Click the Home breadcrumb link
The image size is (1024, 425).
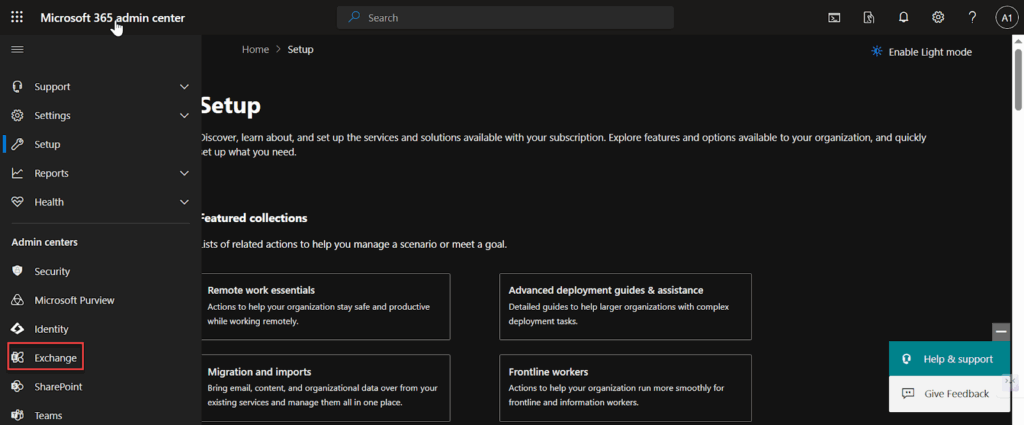click(x=255, y=49)
